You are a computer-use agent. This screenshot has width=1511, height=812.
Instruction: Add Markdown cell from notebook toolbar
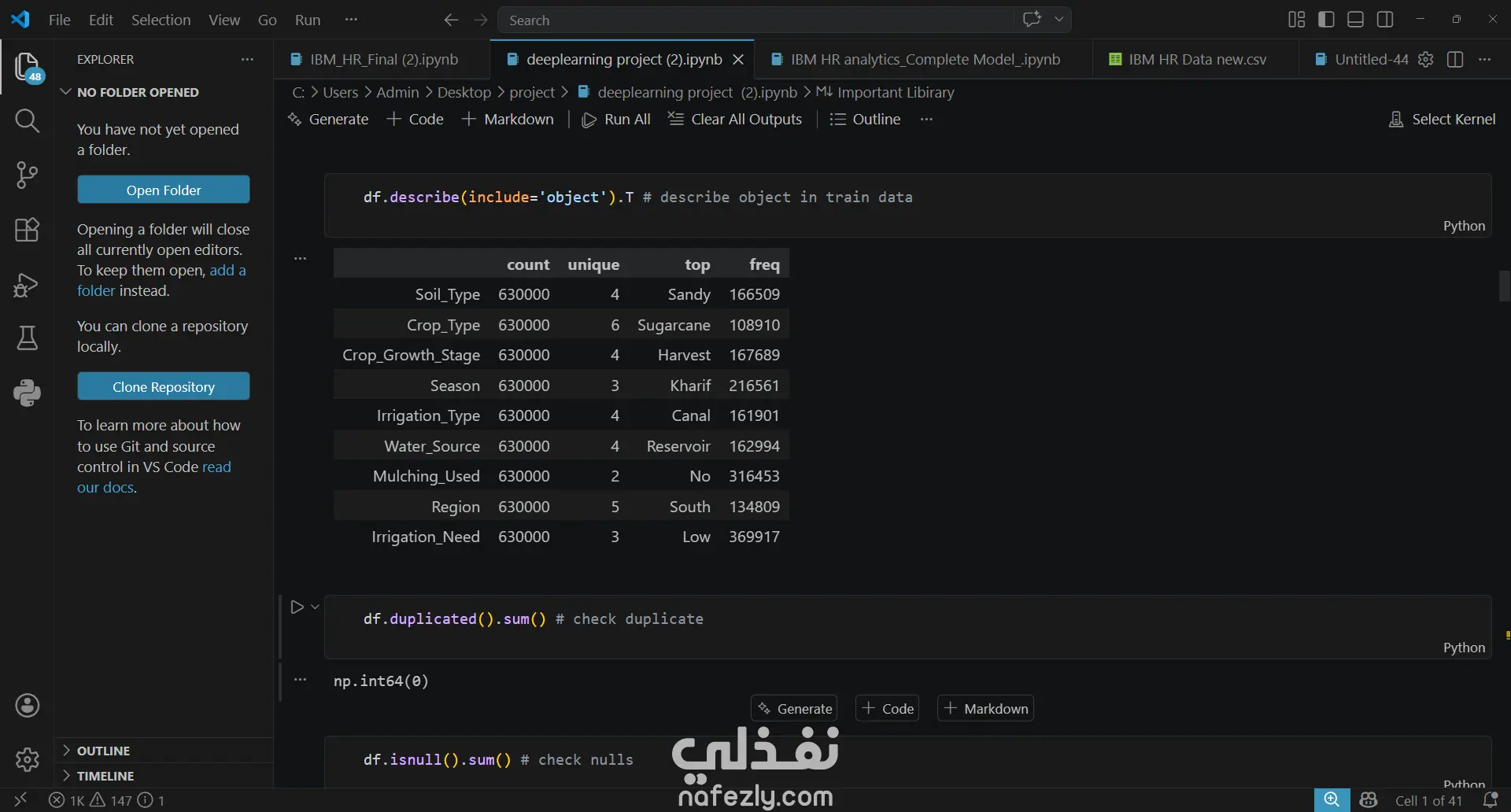(x=508, y=119)
